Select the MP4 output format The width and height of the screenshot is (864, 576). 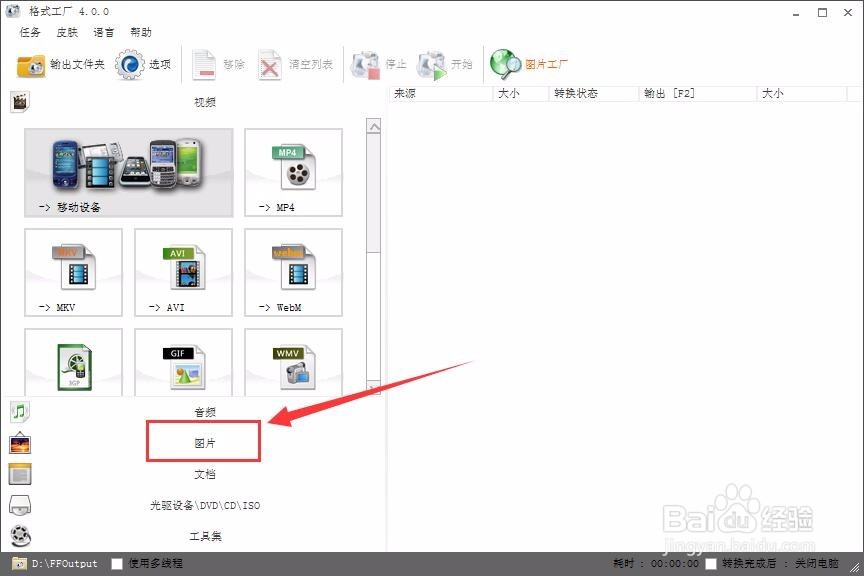pos(292,172)
